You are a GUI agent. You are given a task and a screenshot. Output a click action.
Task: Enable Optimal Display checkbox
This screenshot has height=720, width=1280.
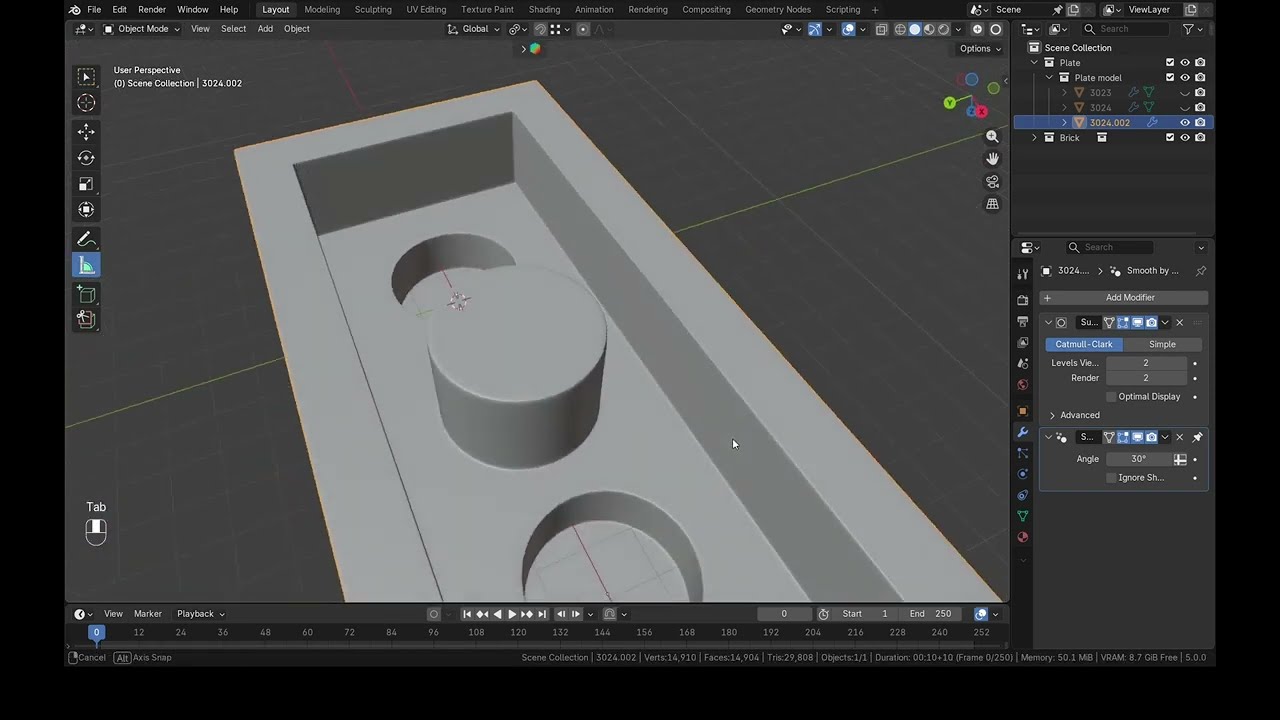(x=1111, y=397)
